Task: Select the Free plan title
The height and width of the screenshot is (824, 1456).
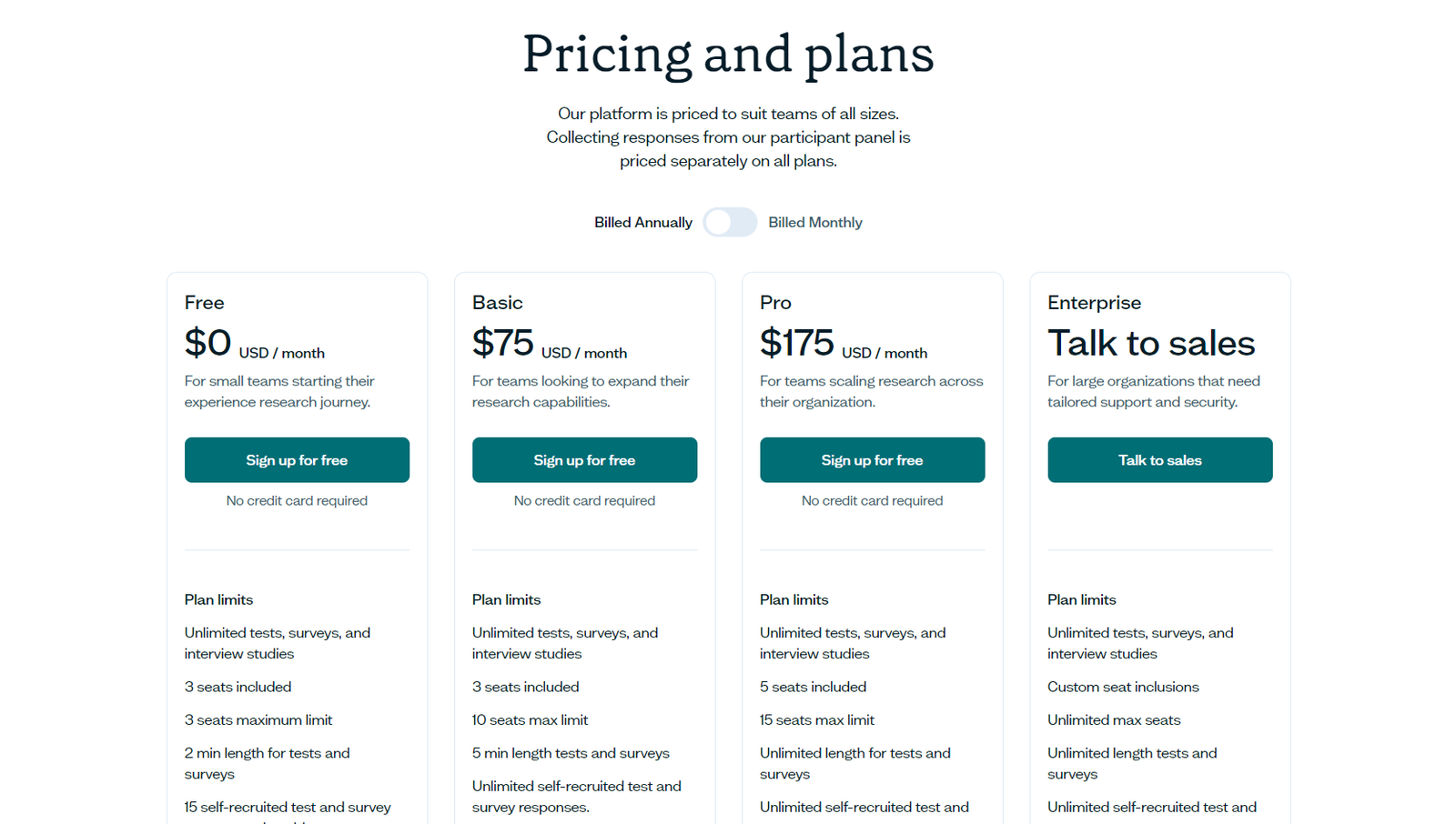Action: (x=204, y=303)
